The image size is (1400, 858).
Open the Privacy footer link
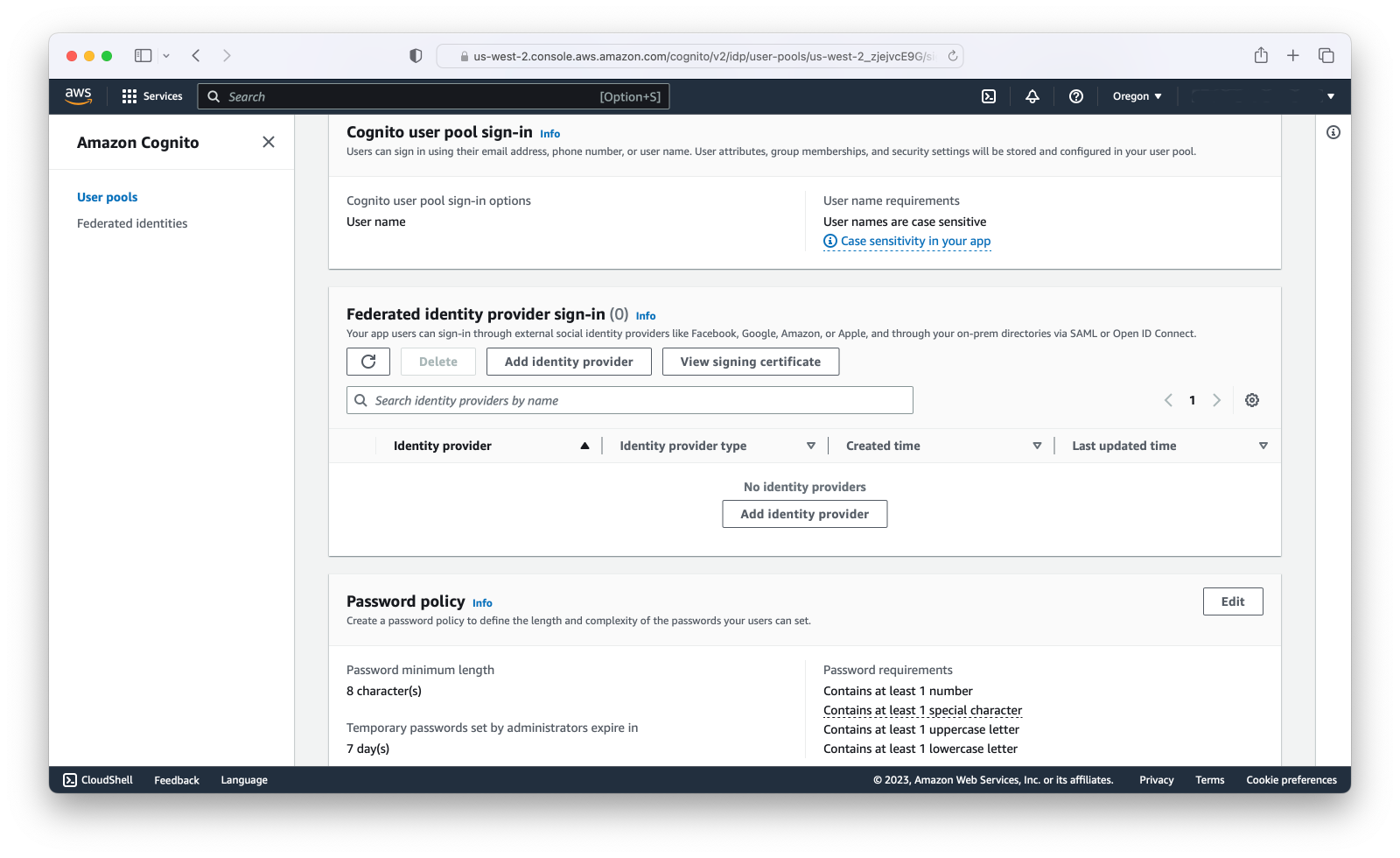(x=1157, y=780)
